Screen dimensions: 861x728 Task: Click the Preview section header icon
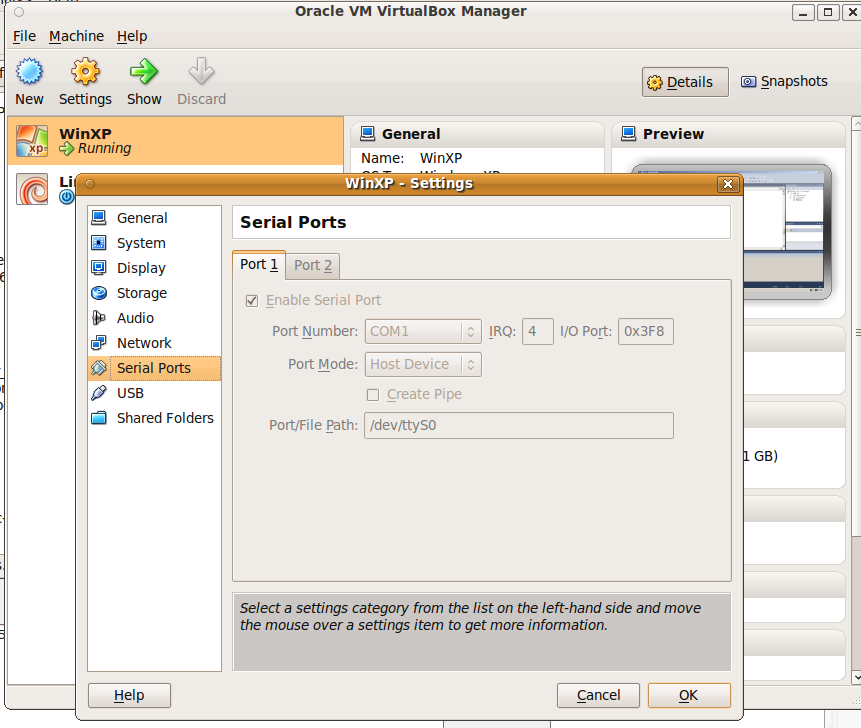[x=628, y=133]
